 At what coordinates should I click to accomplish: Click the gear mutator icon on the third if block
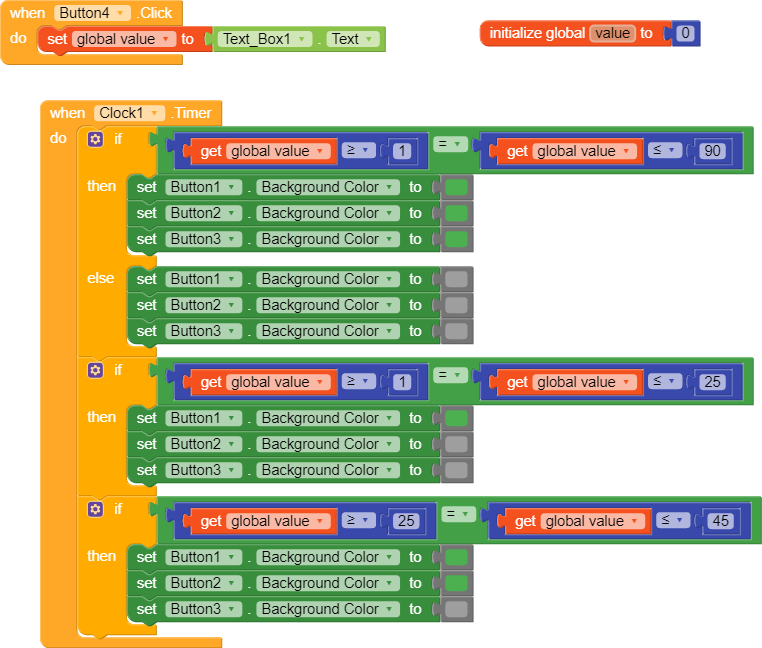click(x=95, y=509)
